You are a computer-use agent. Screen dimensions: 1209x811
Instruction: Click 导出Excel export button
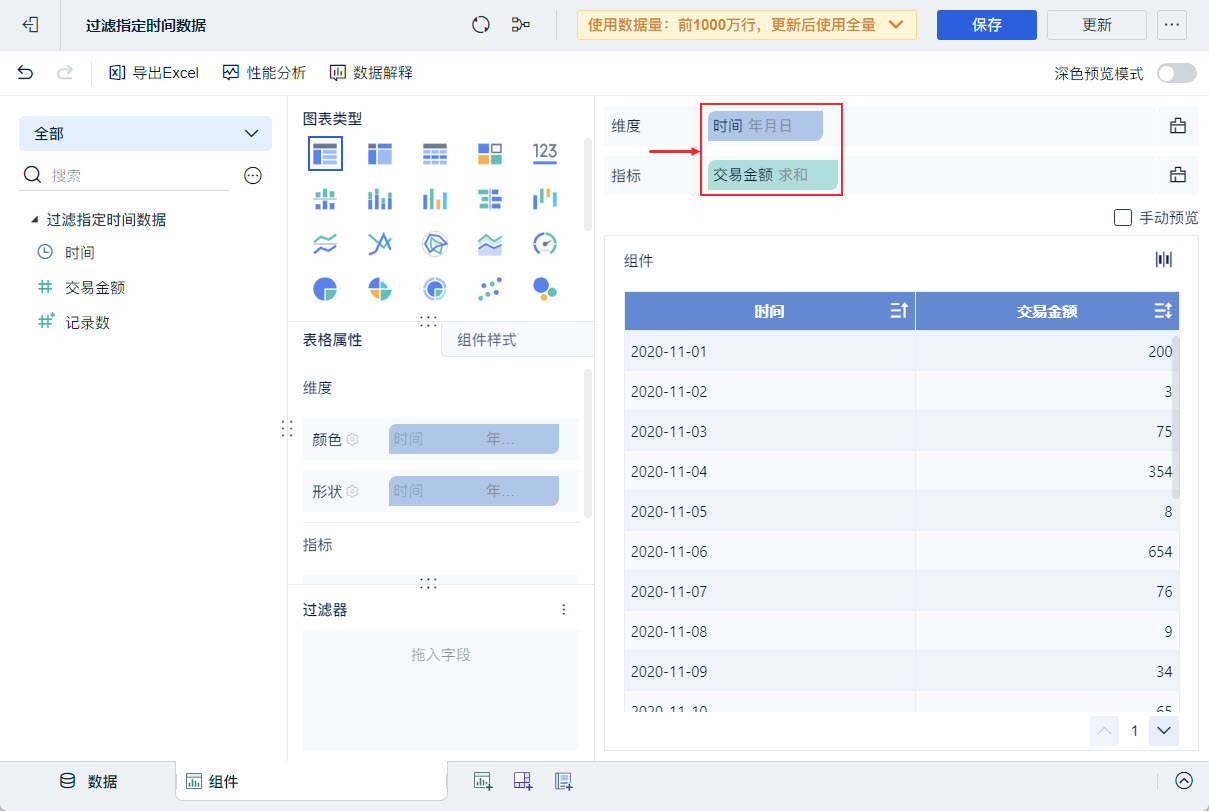[154, 72]
